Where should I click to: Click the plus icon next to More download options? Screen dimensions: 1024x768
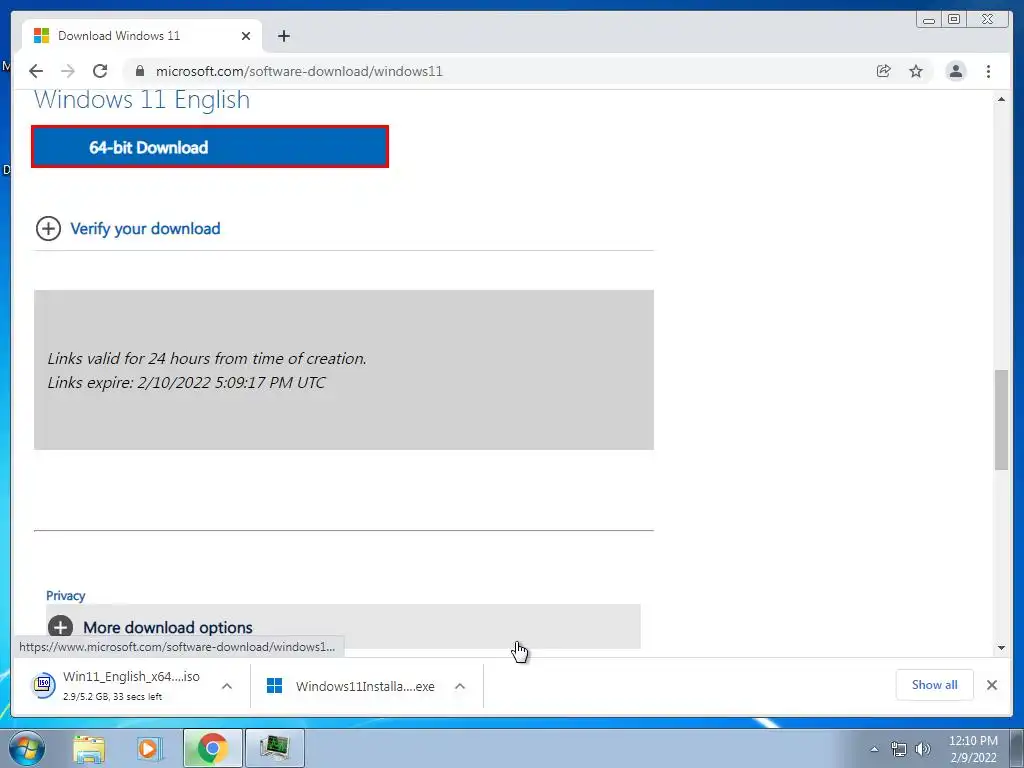coord(61,627)
